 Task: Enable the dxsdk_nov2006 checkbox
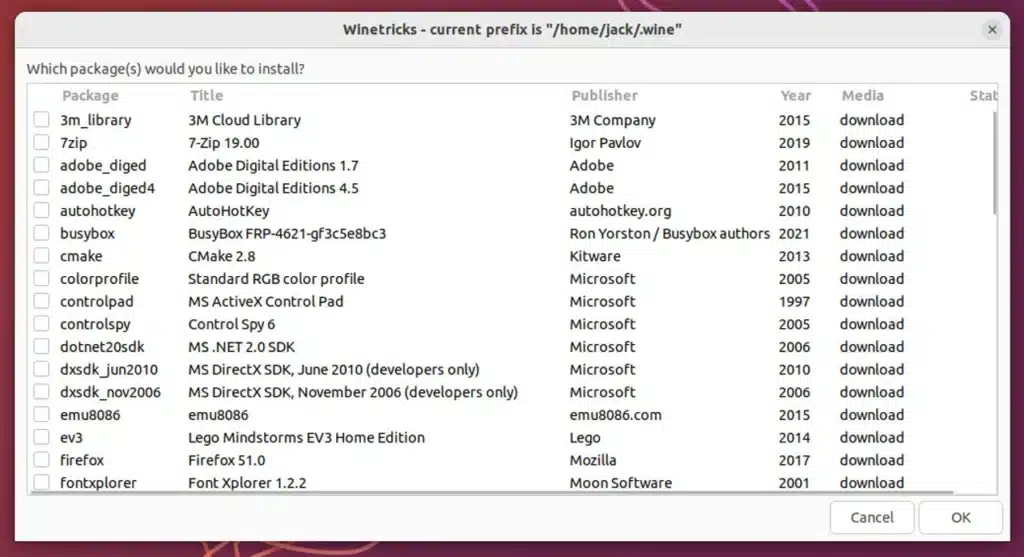[41, 392]
